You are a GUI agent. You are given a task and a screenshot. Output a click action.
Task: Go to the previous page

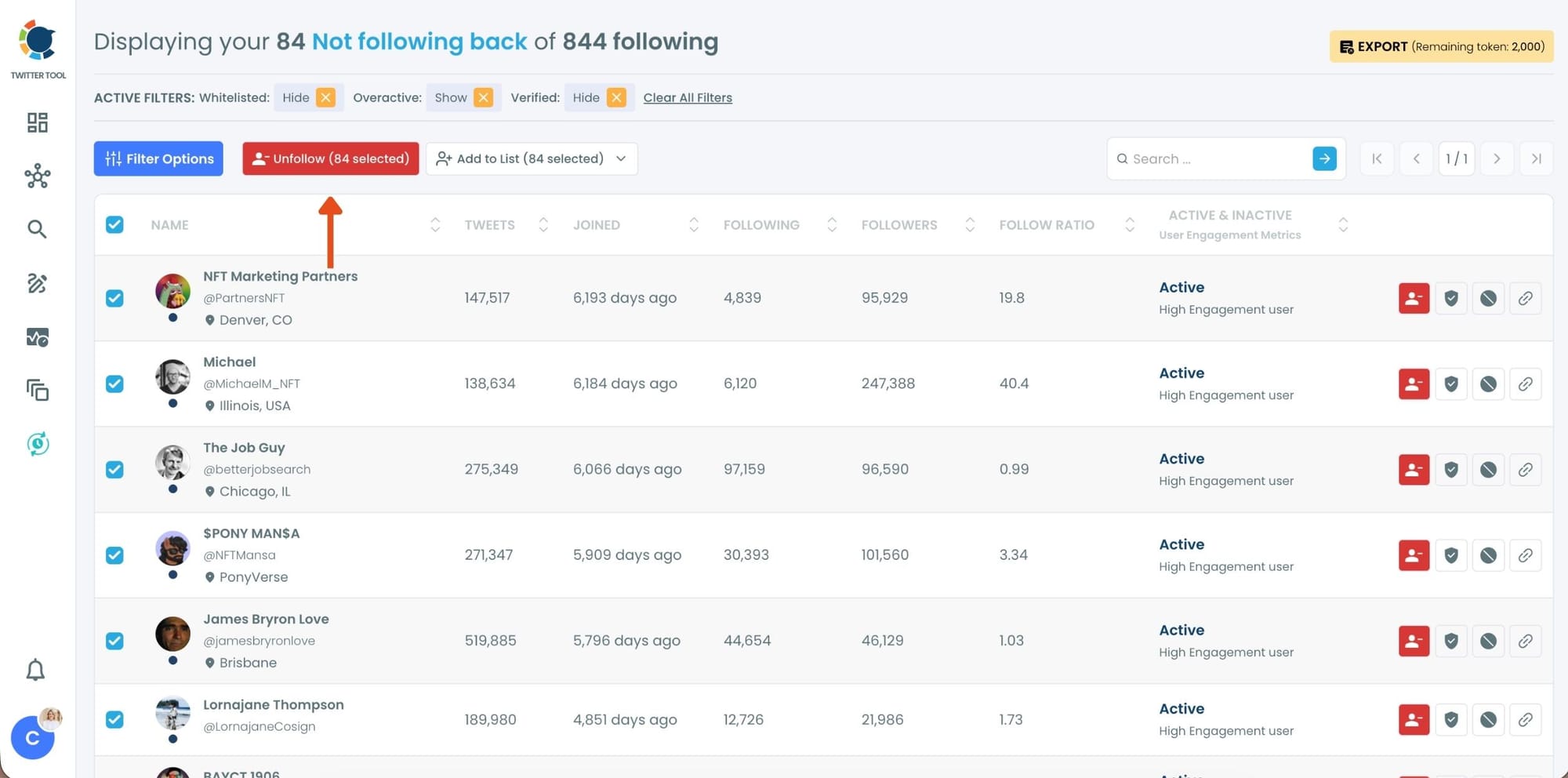[1416, 158]
